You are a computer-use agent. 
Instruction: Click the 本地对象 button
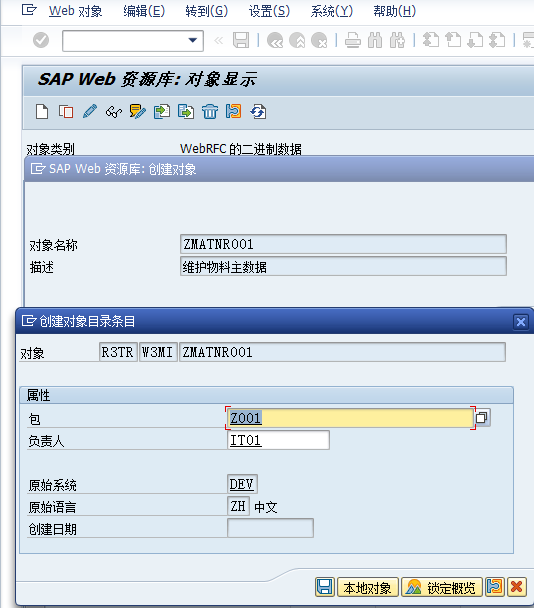(368, 587)
